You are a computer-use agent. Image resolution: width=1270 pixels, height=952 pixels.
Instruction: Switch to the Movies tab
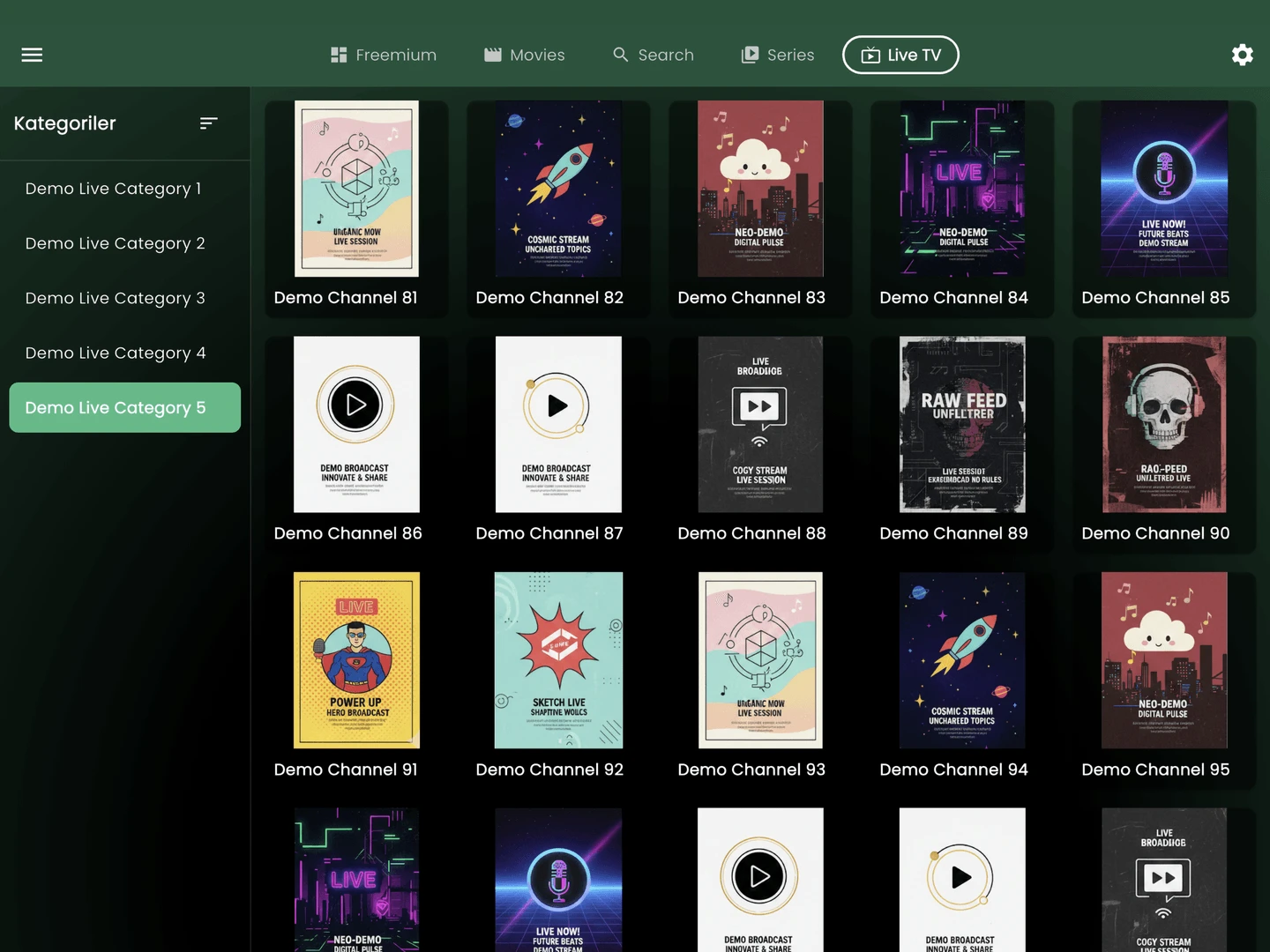[x=525, y=55]
